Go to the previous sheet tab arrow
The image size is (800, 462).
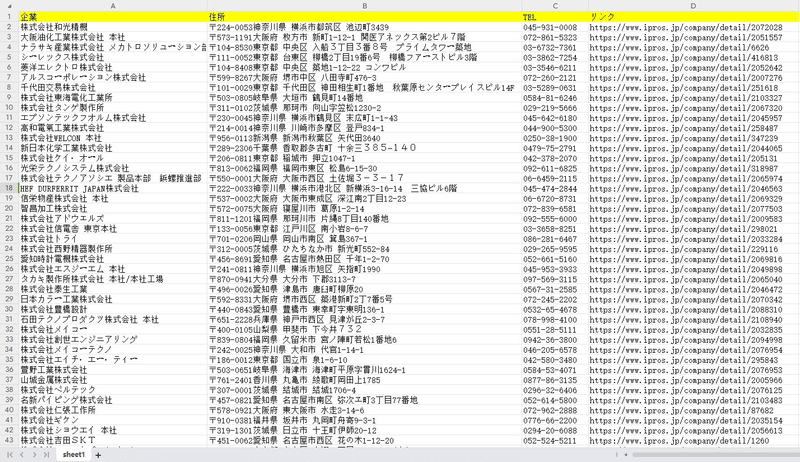21,454
